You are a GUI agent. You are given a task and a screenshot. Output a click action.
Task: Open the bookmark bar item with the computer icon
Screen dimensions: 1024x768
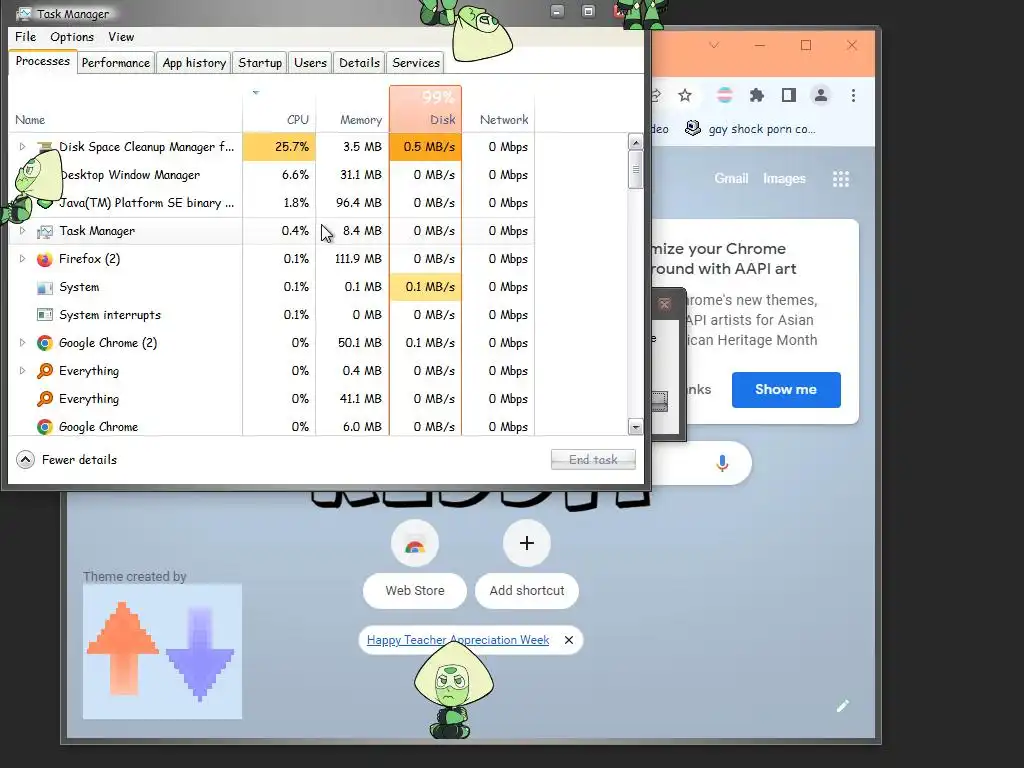coord(750,129)
